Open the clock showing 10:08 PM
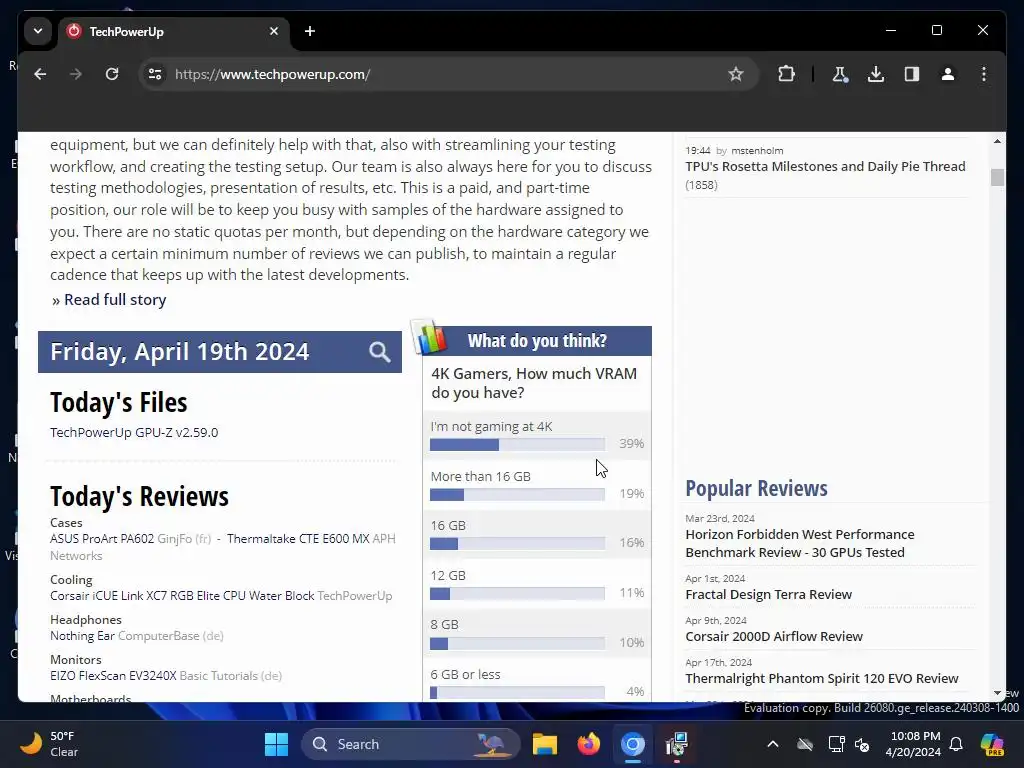Image resolution: width=1024 pixels, height=768 pixels. (912, 744)
